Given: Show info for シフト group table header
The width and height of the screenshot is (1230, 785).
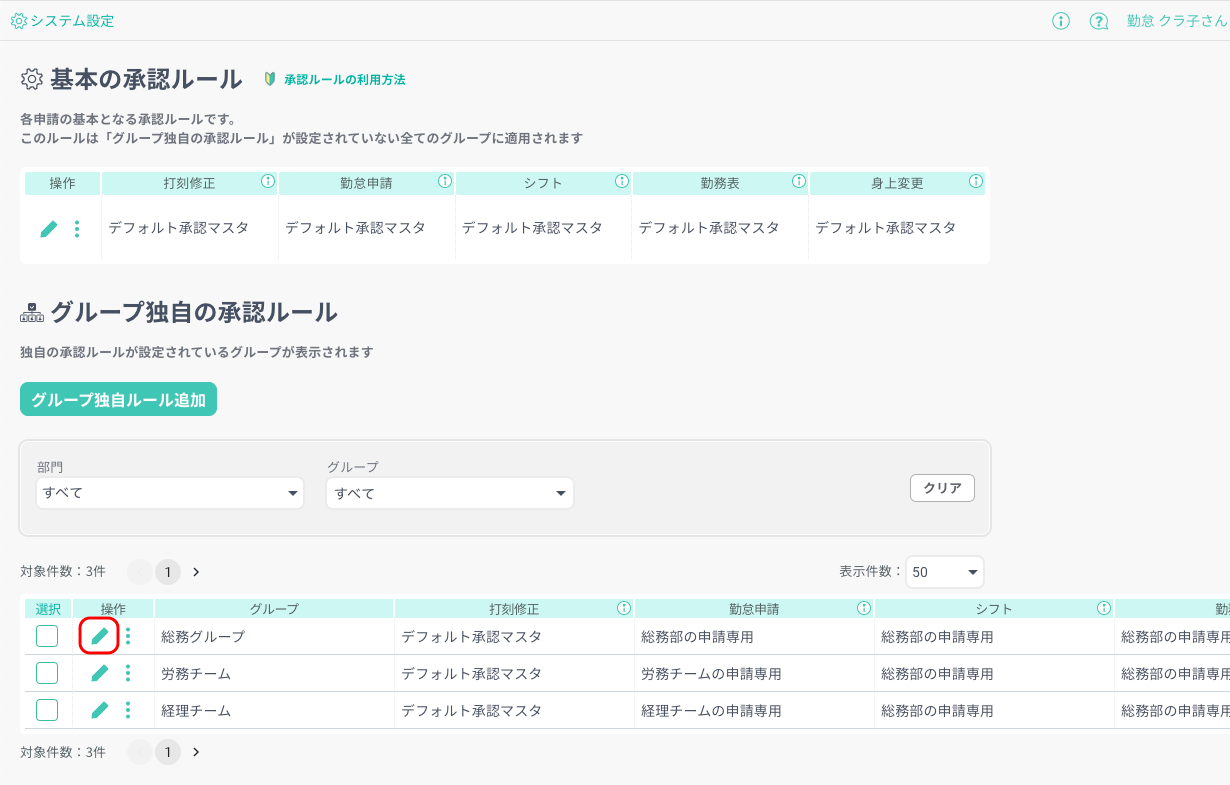Looking at the screenshot, I should point(1104,608).
